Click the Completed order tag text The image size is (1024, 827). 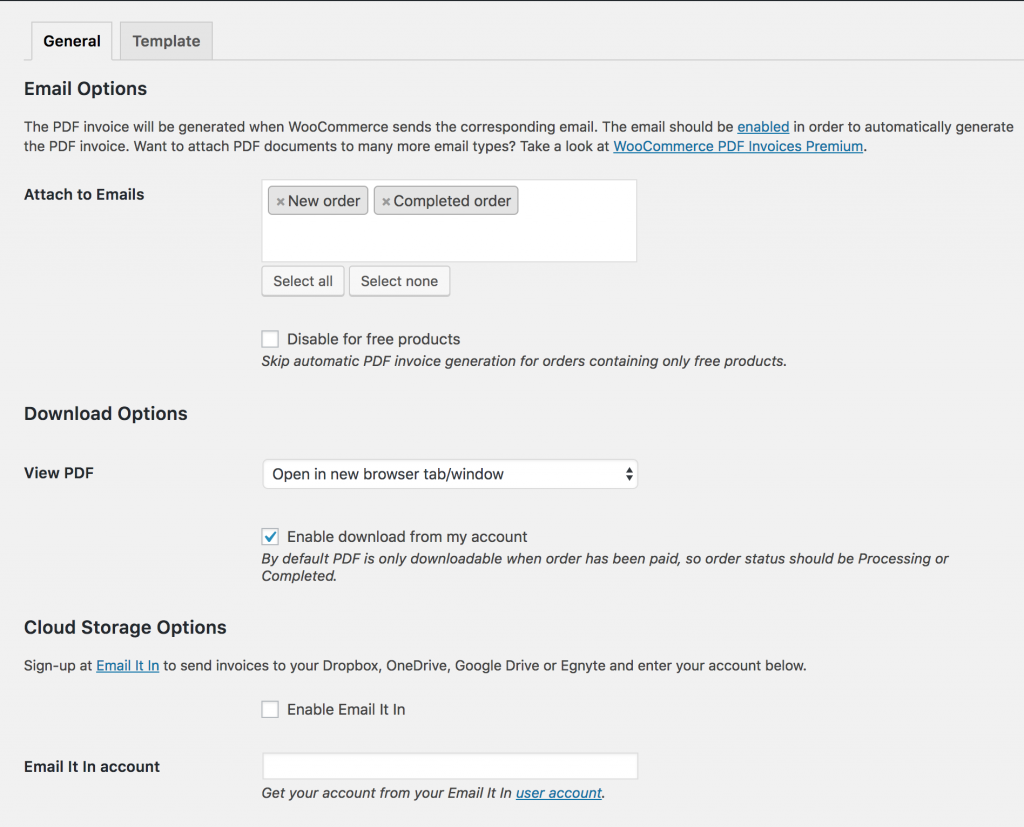(452, 201)
